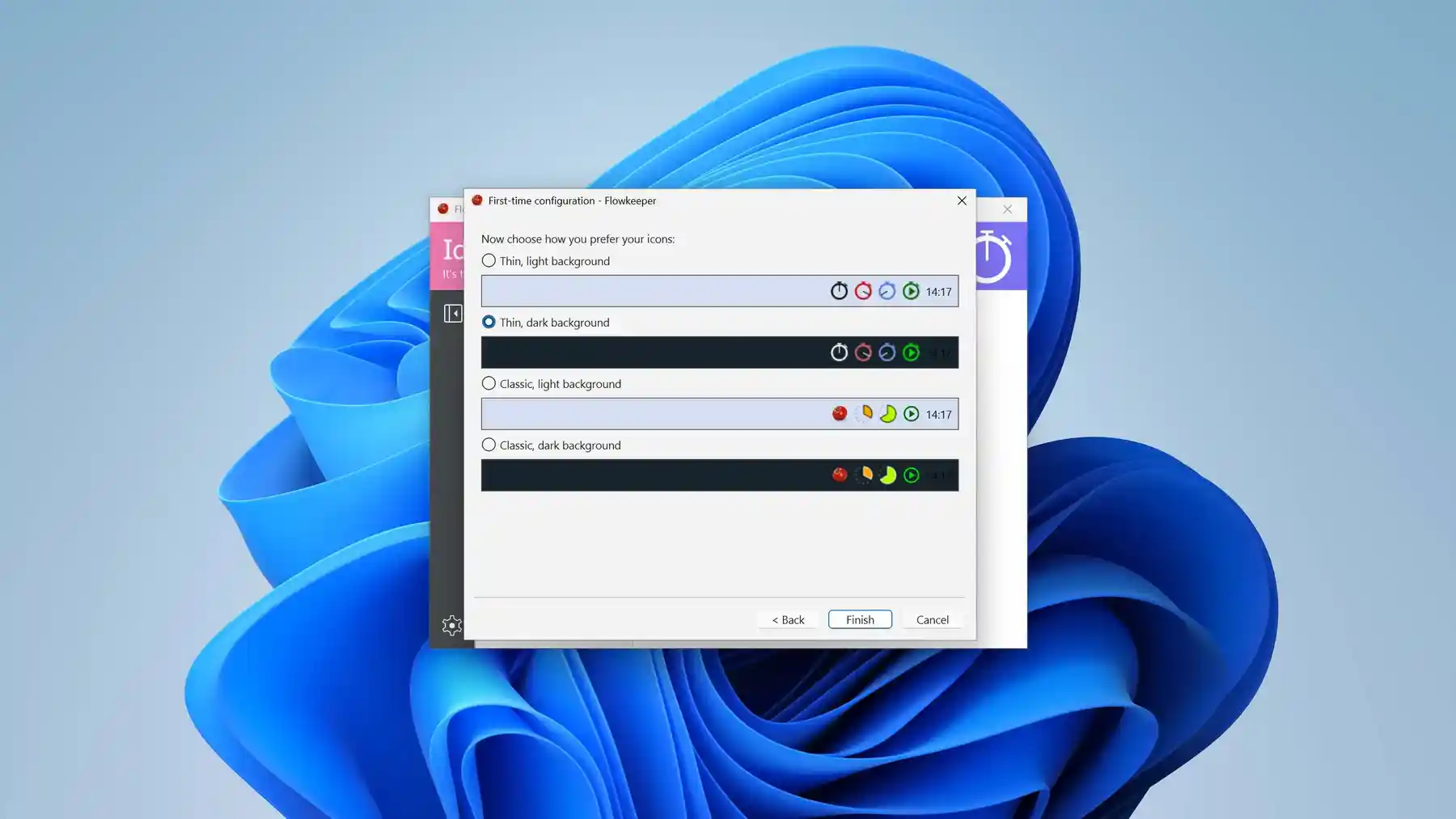Select Thin, light background option

tap(489, 260)
